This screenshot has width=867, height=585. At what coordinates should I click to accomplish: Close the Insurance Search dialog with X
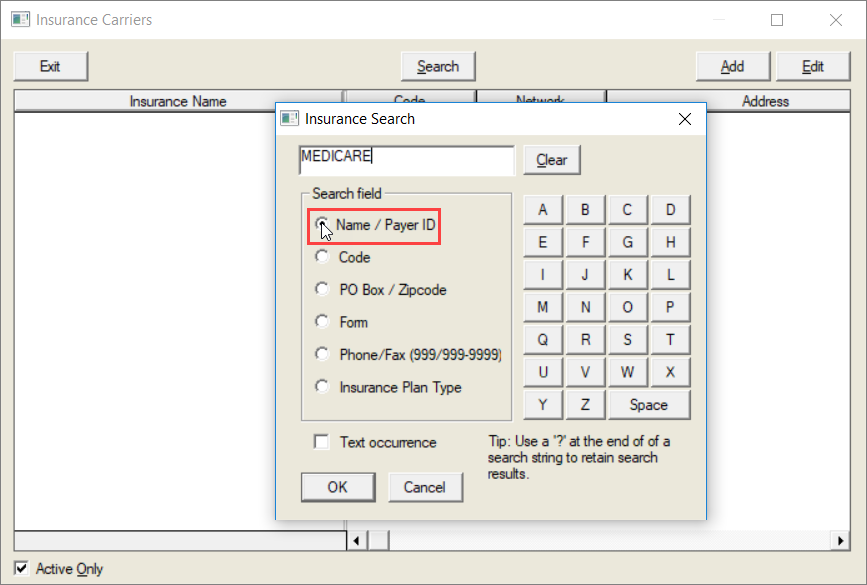pos(685,119)
